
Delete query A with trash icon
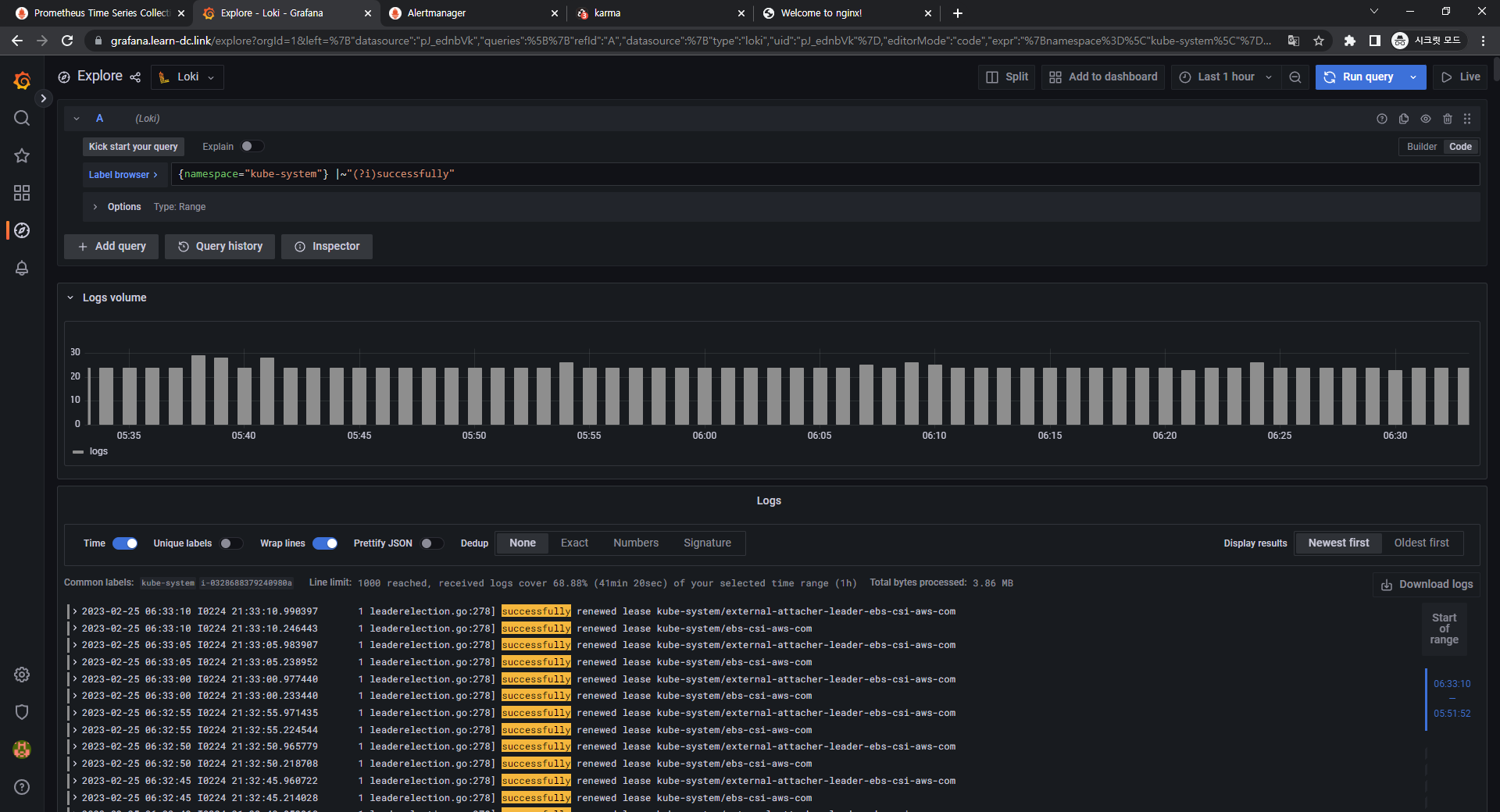tap(1447, 119)
